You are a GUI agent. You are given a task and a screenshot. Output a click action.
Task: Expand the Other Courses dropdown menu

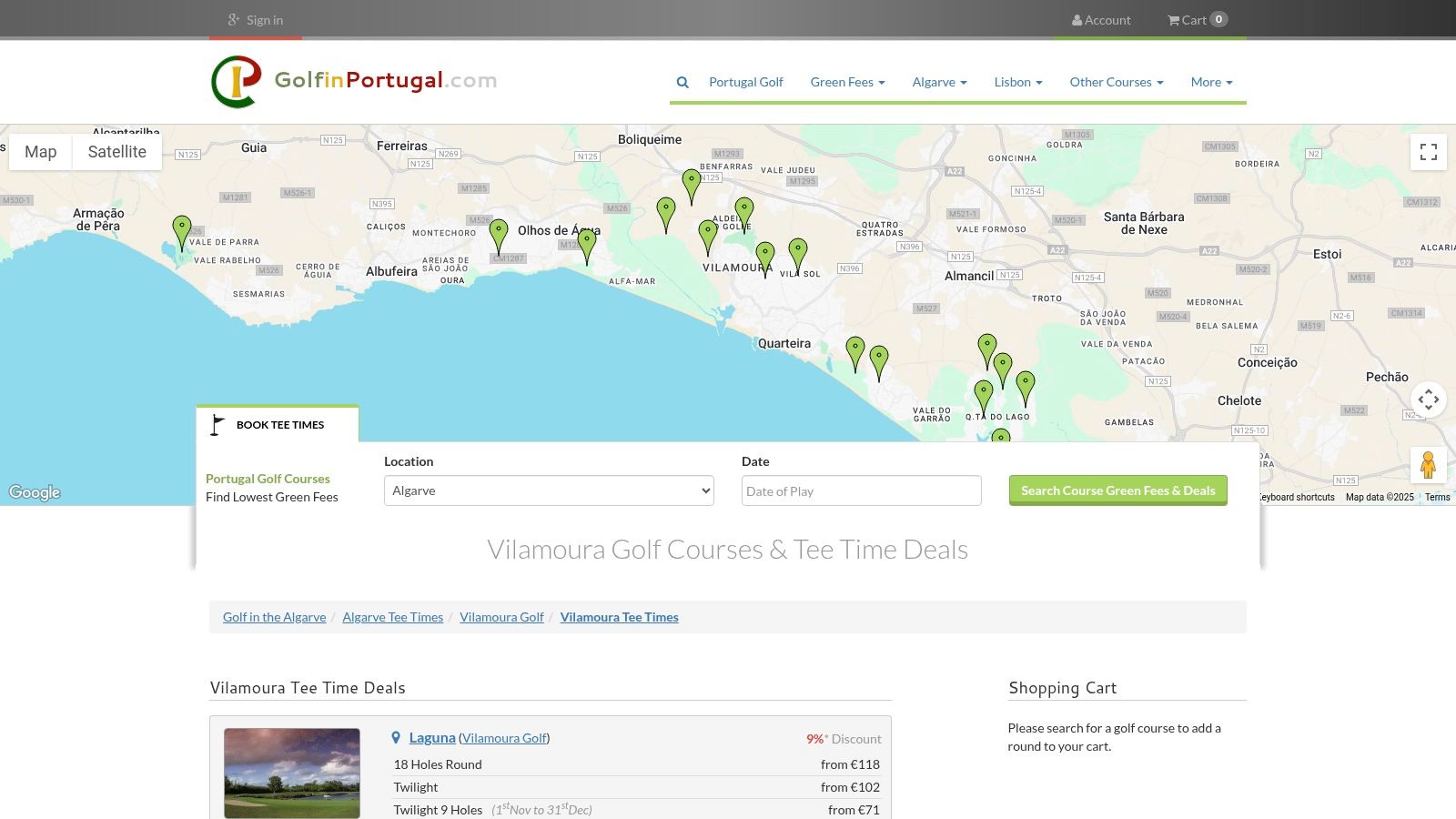click(1117, 82)
